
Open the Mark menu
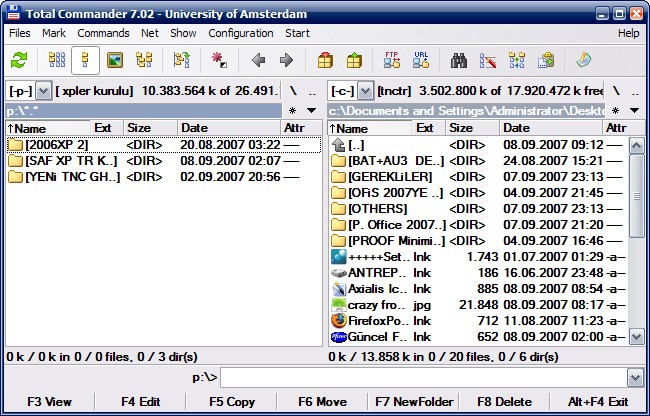54,33
